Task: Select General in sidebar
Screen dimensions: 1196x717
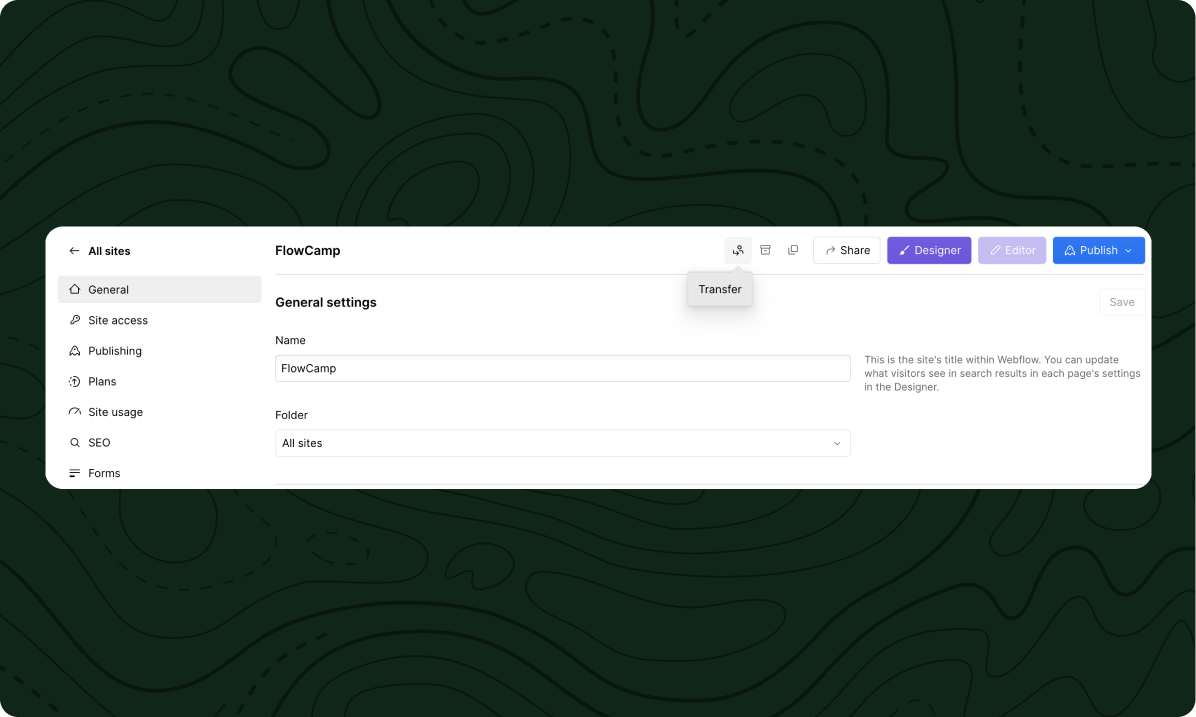Action: [x=159, y=289]
